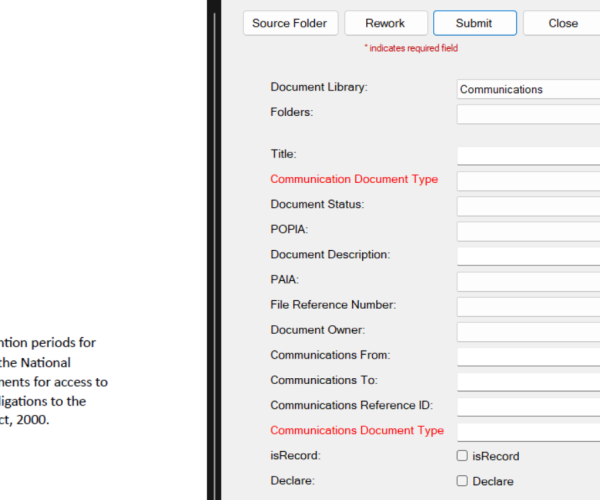This screenshot has height=500, width=600.
Task: Enable the Declare checkbox
Action: [462, 481]
